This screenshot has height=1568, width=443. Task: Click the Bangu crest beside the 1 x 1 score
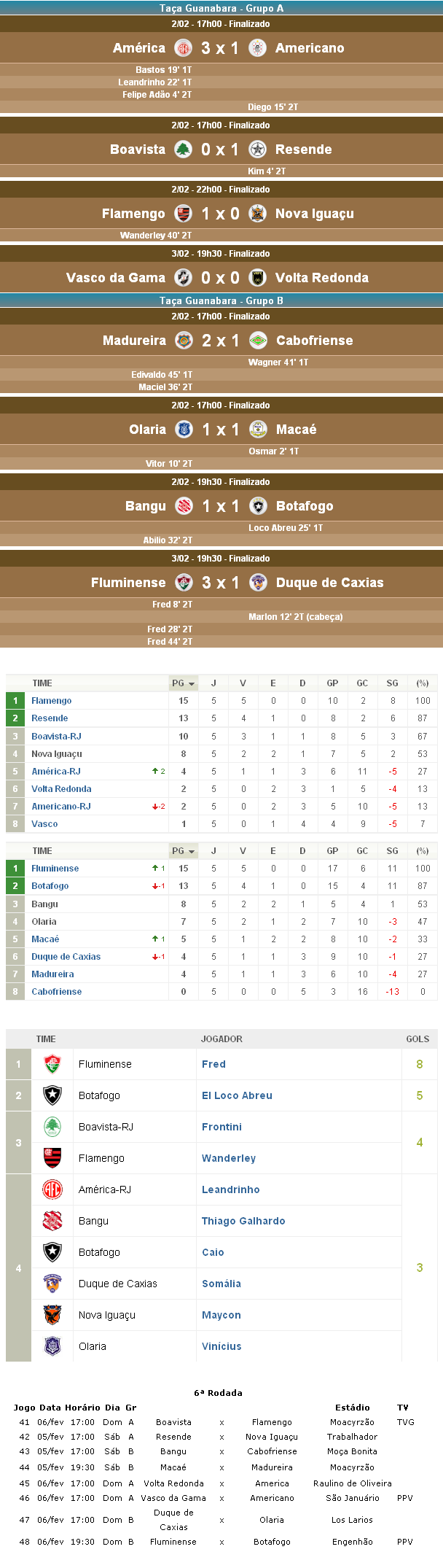(x=184, y=506)
